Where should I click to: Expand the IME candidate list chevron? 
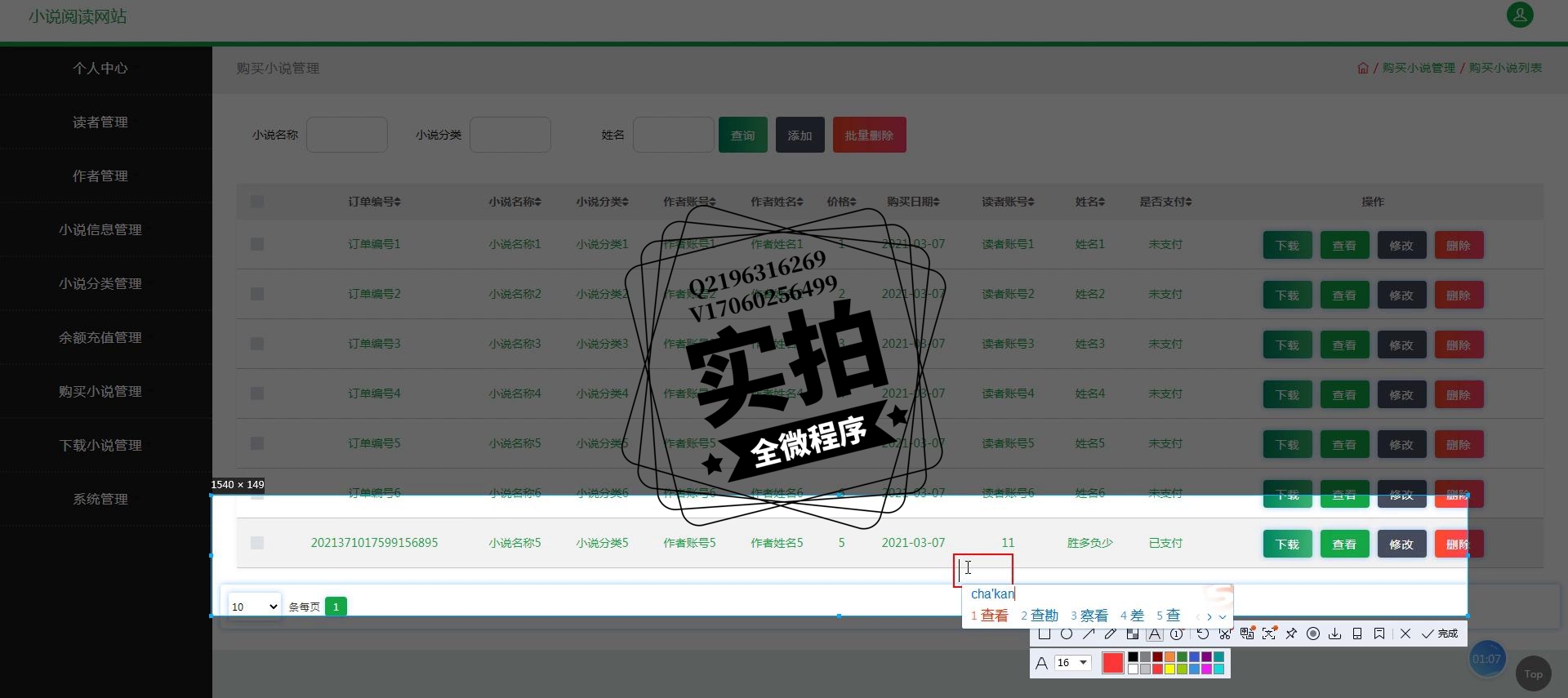click(1223, 617)
